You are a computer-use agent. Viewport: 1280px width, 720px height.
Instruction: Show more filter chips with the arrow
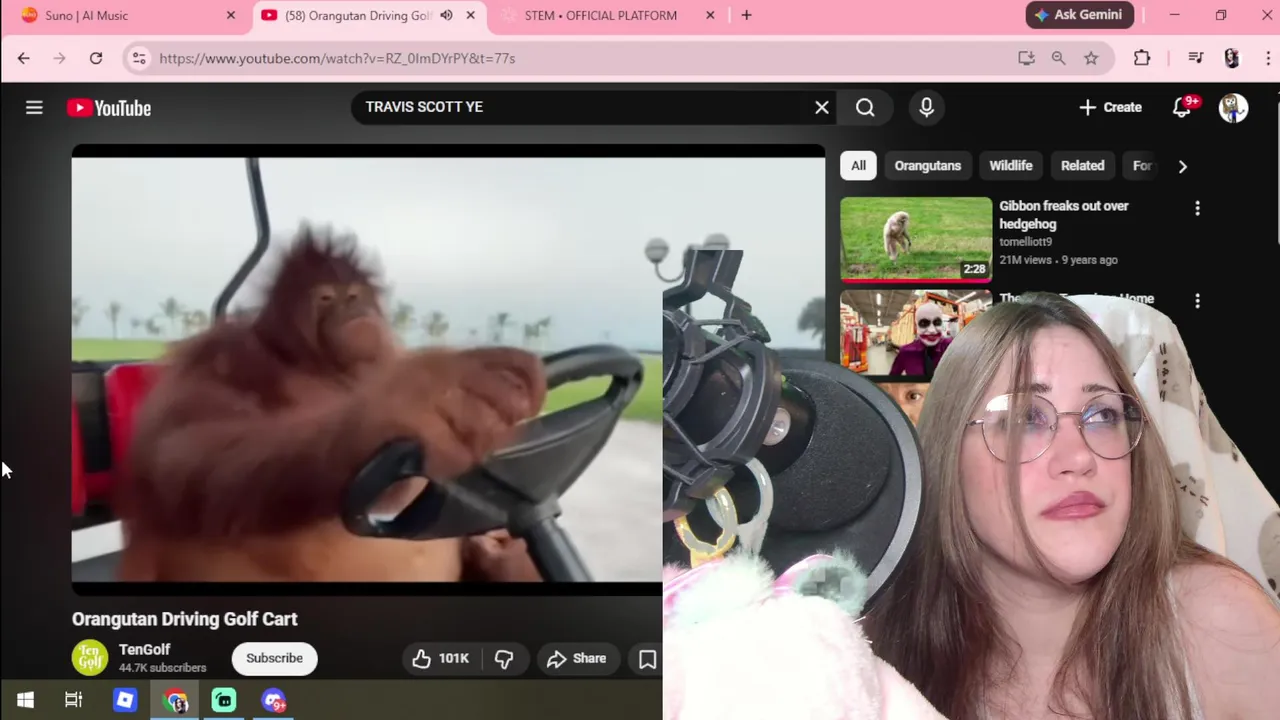point(1182,166)
